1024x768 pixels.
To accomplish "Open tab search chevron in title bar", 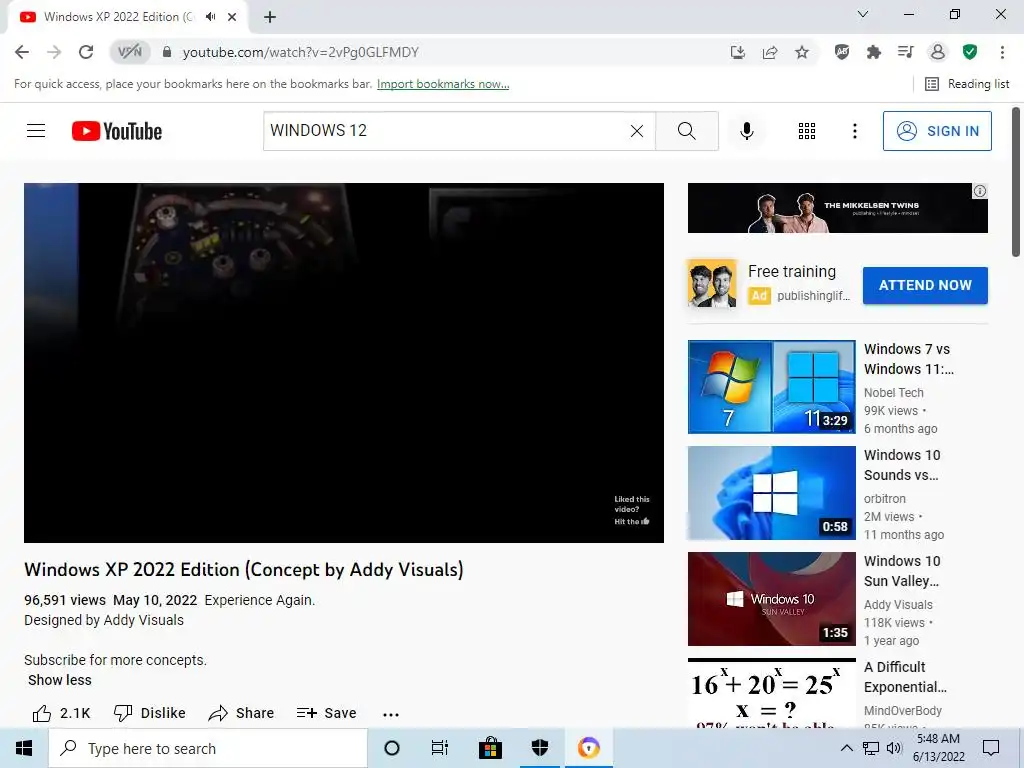I will tap(863, 14).
